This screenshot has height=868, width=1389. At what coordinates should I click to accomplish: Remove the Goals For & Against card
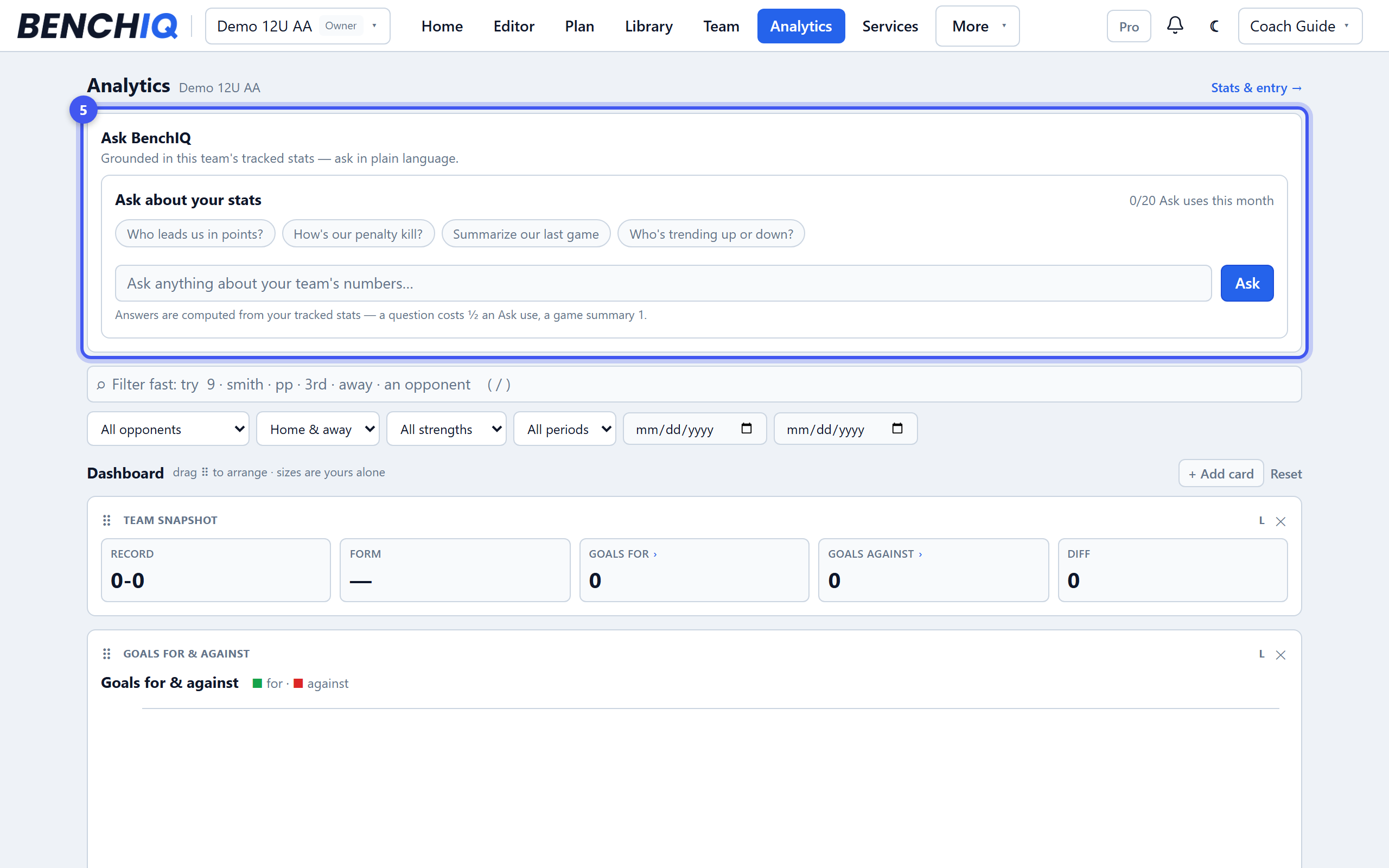pyautogui.click(x=1280, y=654)
